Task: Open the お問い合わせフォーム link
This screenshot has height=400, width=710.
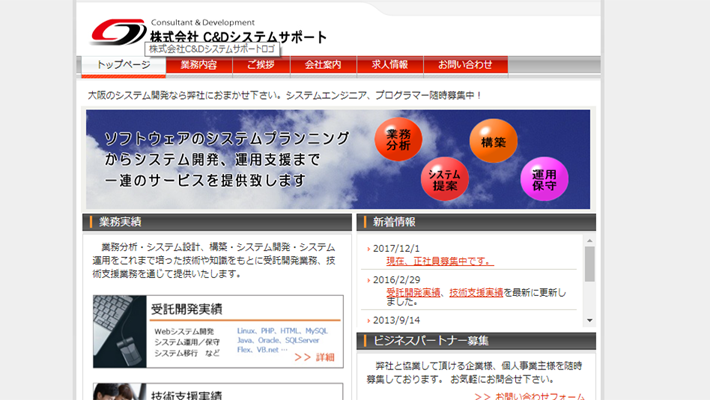Action: (x=529, y=396)
